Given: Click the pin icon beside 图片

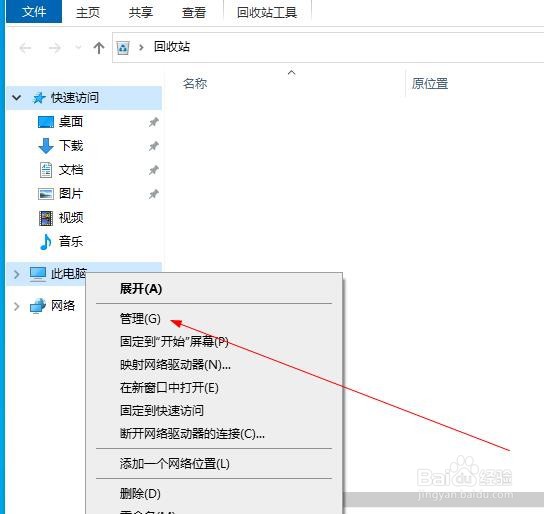Looking at the screenshot, I should point(154,194).
